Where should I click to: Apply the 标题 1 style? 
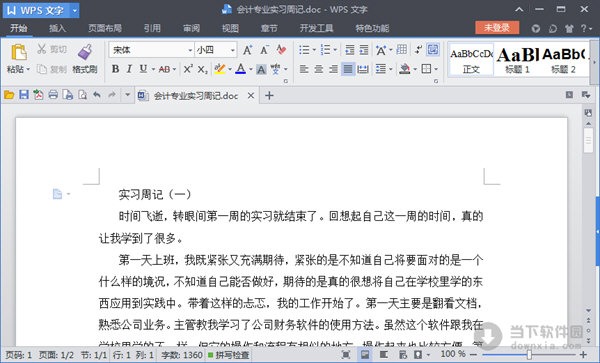point(517,60)
